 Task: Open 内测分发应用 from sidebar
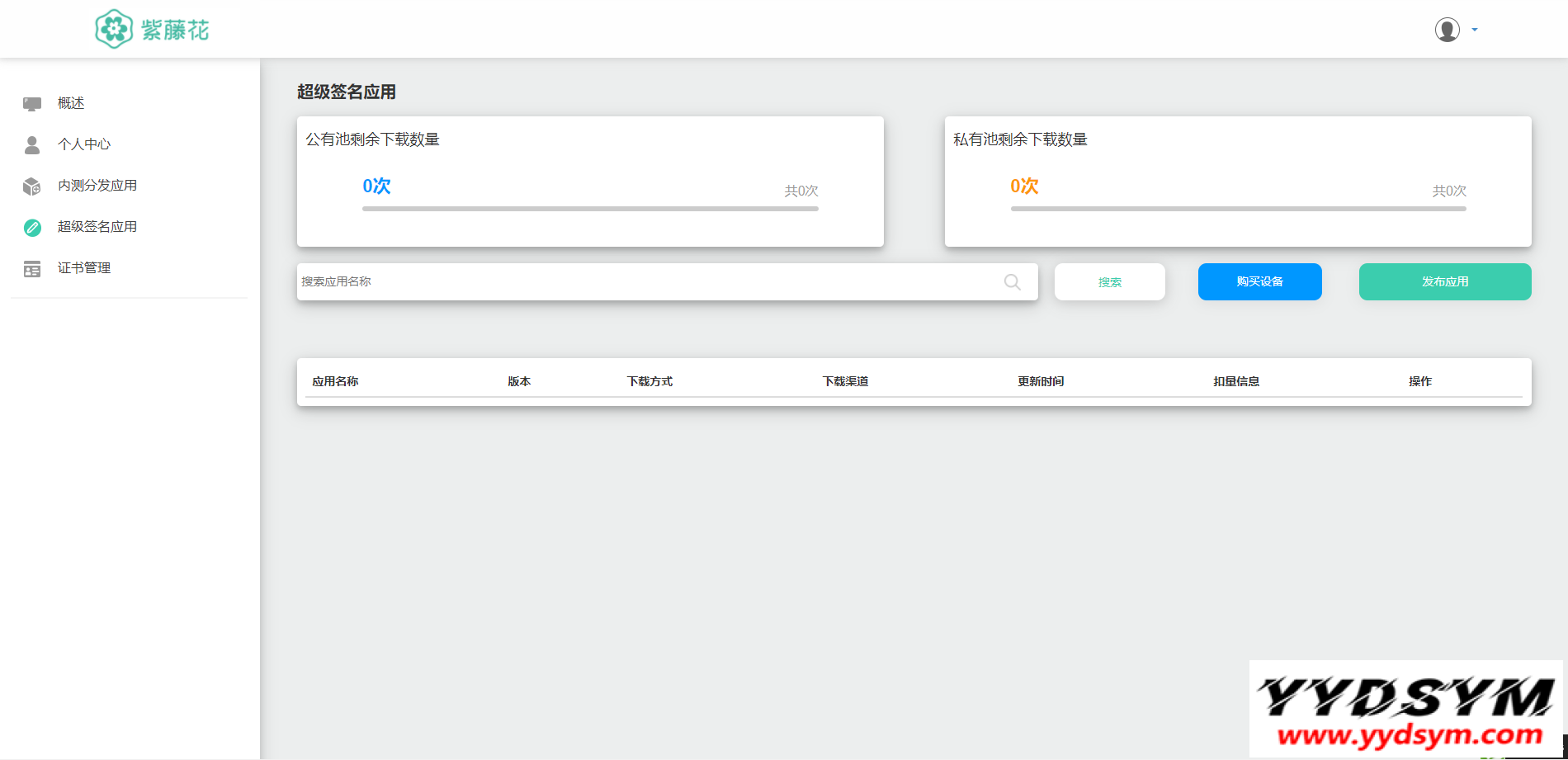pos(97,186)
